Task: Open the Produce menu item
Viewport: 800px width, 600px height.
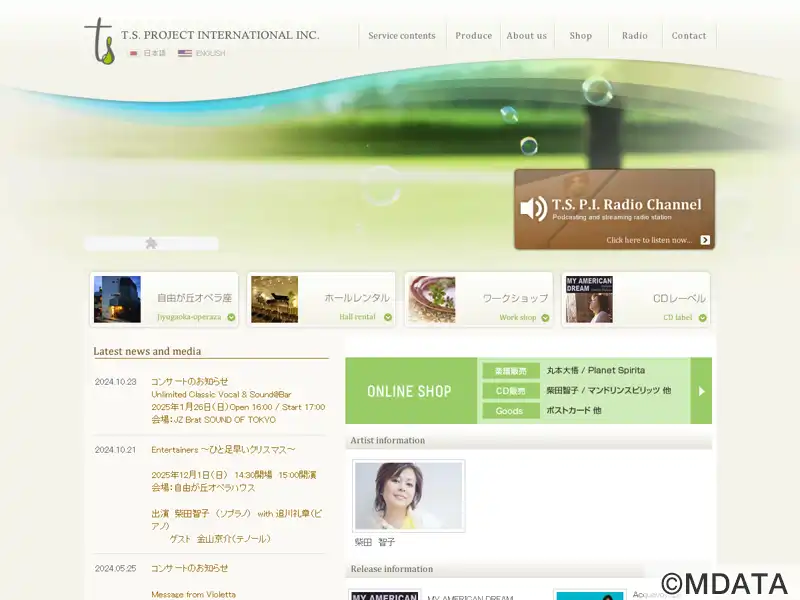Action: click(x=473, y=36)
